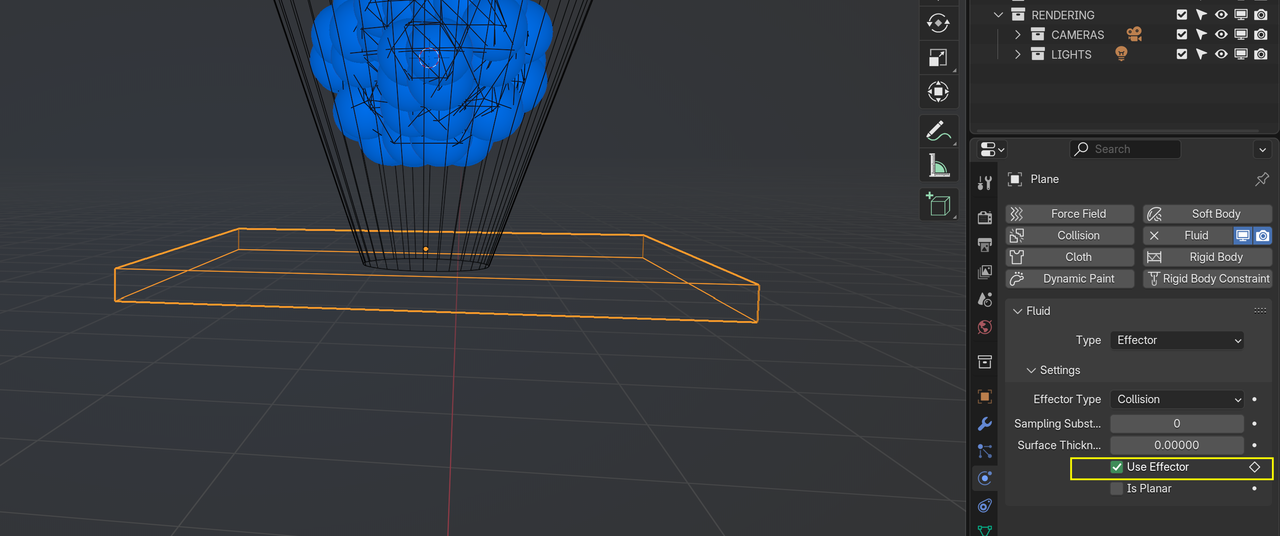
Task: Open the Object properties tab
Action: pos(985,397)
